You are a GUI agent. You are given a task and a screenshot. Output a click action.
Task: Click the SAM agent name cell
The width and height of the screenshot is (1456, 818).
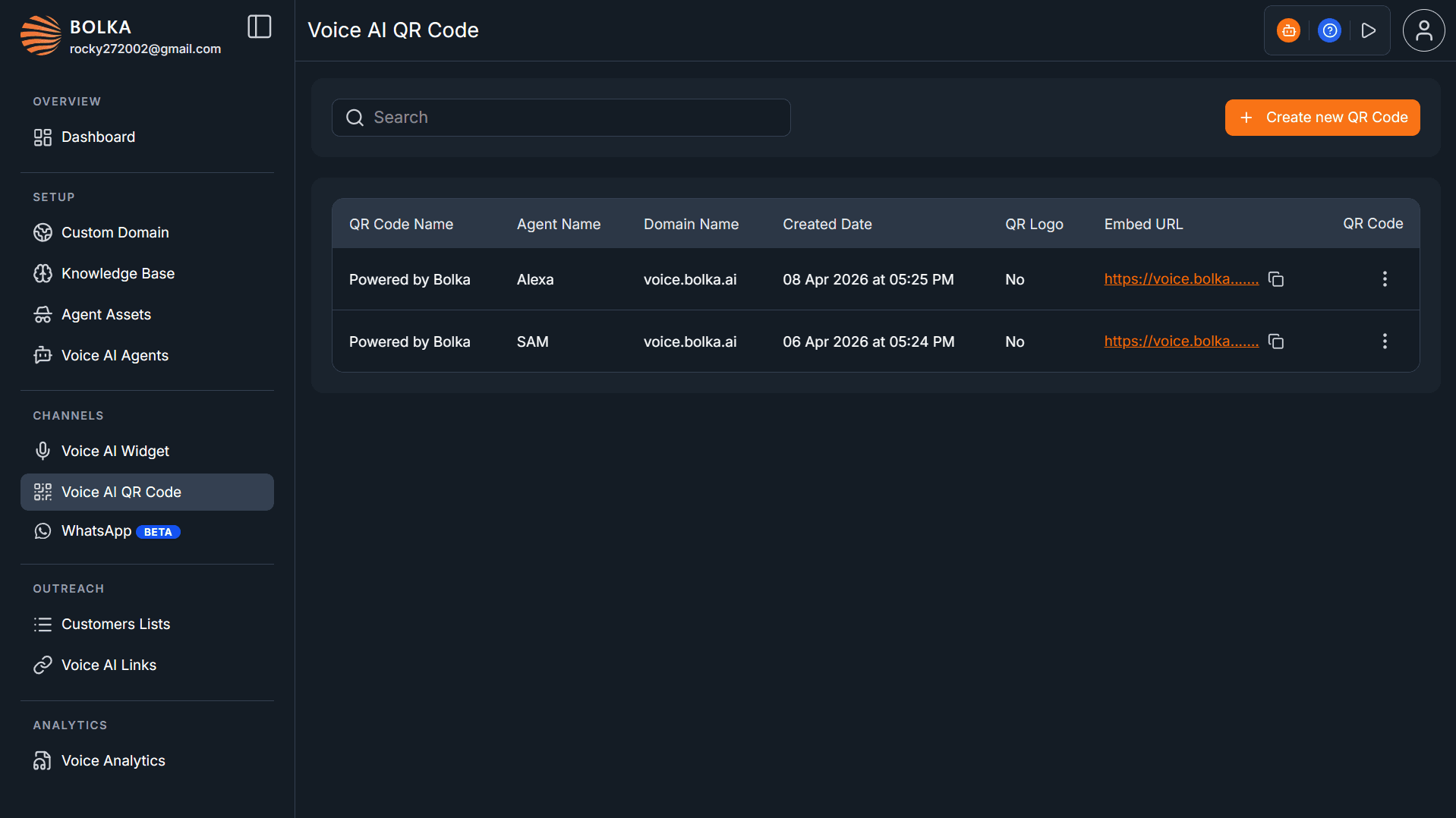(533, 342)
